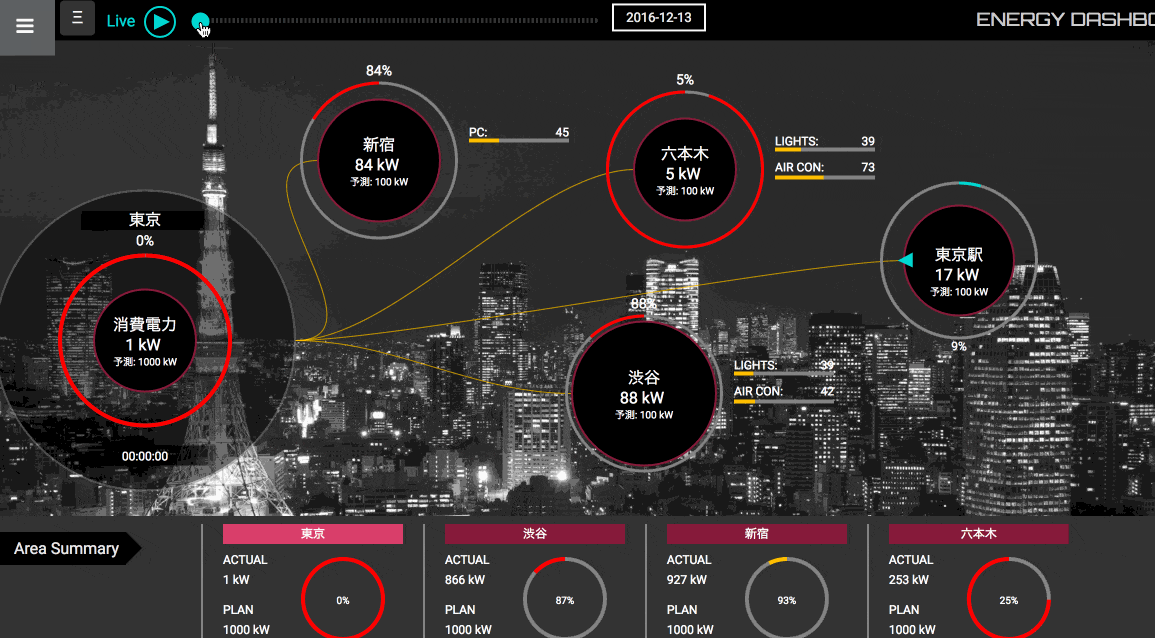Click the 5% label above 六本木

[685, 80]
